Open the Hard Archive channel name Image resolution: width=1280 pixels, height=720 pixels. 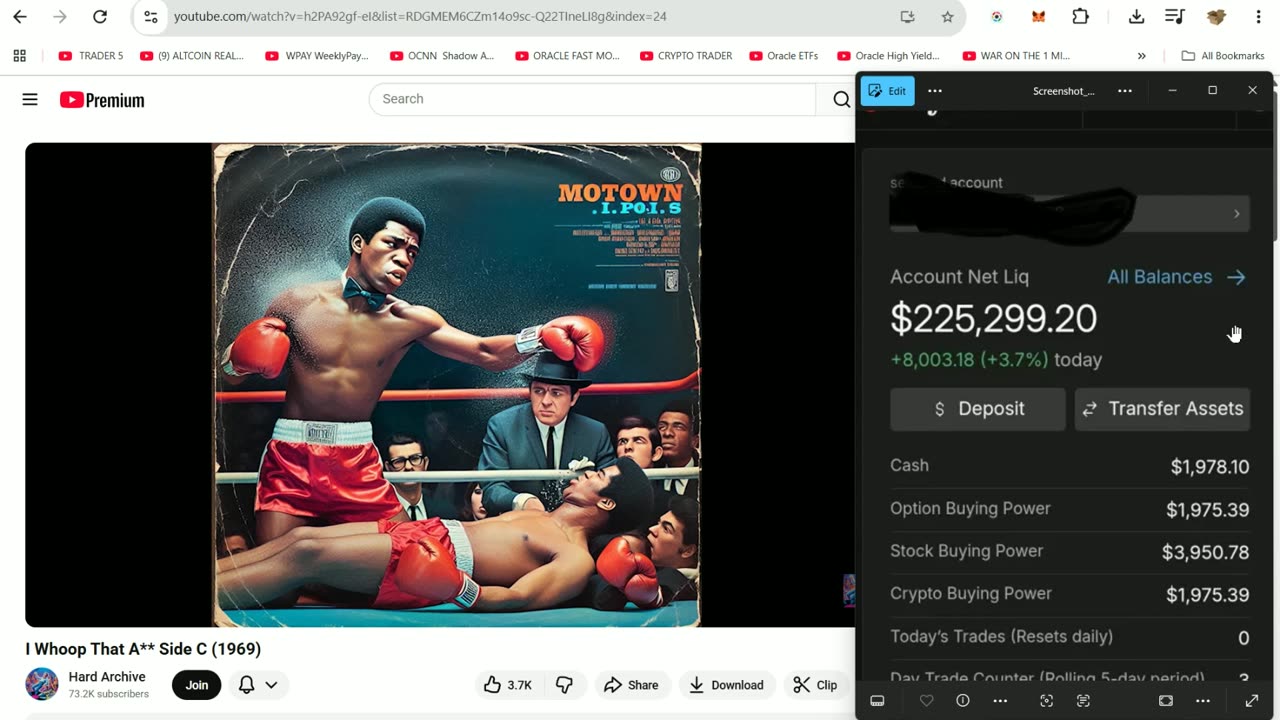(x=107, y=677)
